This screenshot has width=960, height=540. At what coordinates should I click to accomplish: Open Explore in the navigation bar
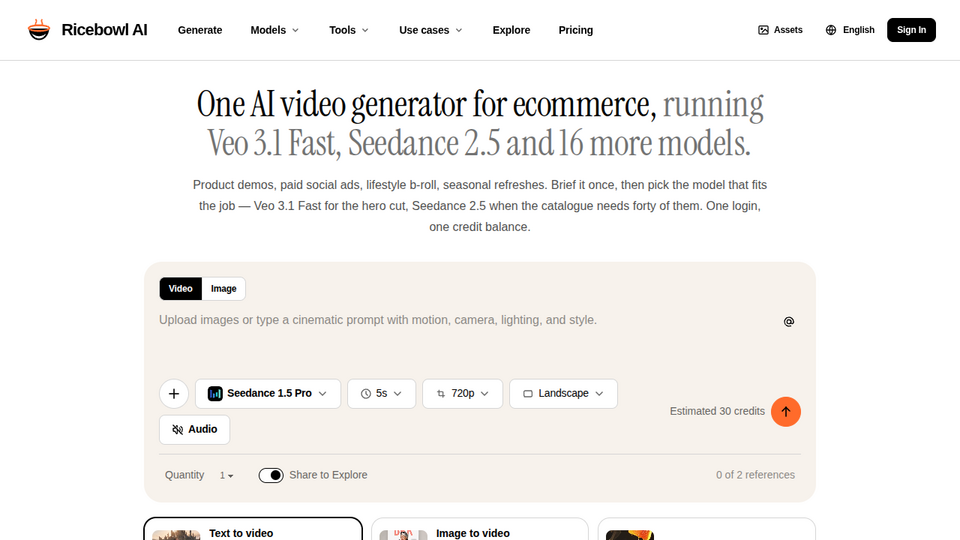pyautogui.click(x=511, y=30)
